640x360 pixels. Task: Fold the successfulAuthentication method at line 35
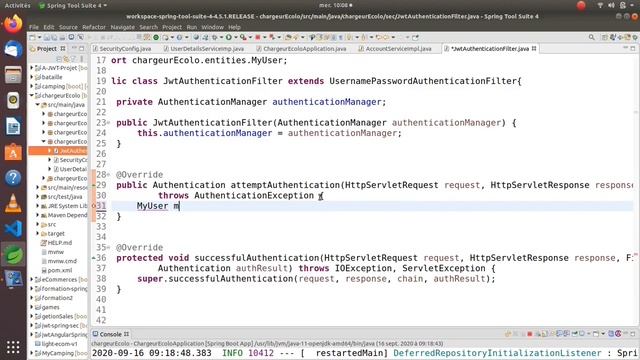pyautogui.click(x=109, y=248)
